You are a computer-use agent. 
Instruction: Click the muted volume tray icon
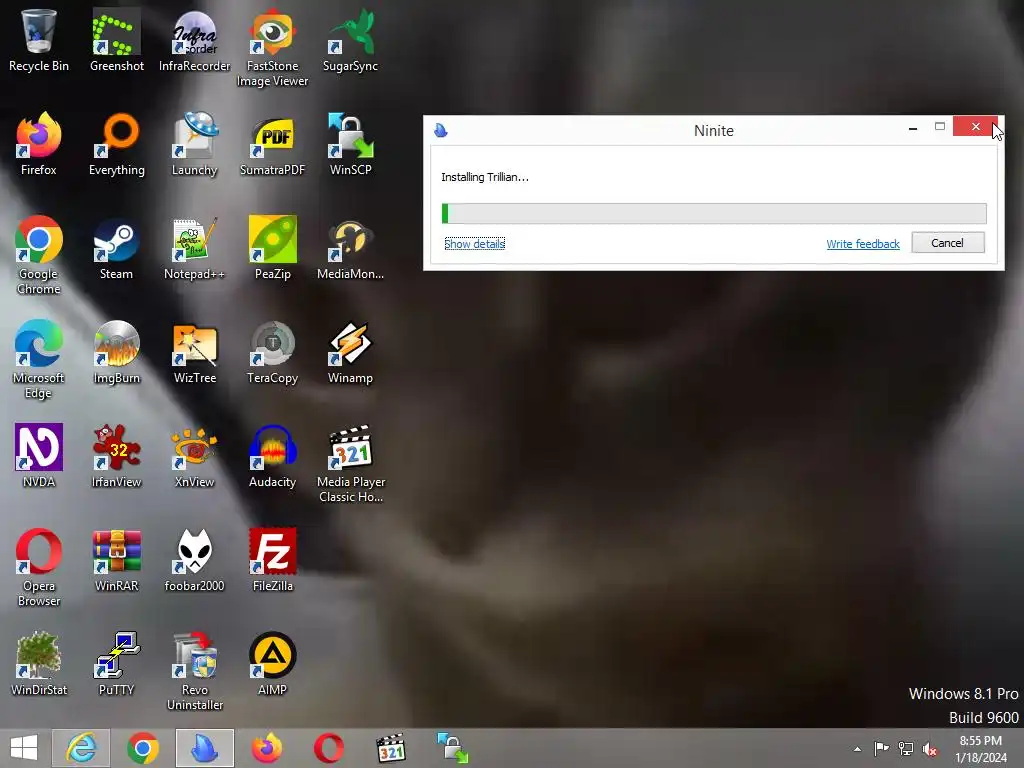(x=930, y=749)
